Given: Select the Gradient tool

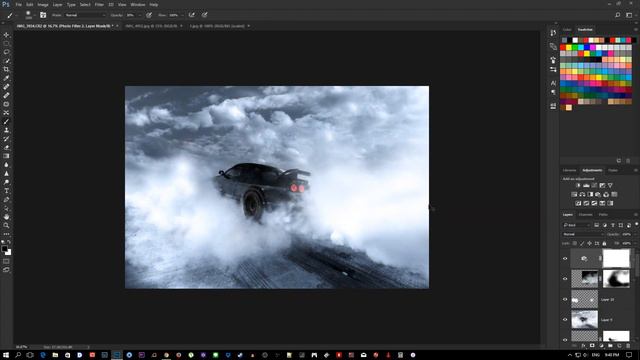Looking at the screenshot, I should [7, 156].
